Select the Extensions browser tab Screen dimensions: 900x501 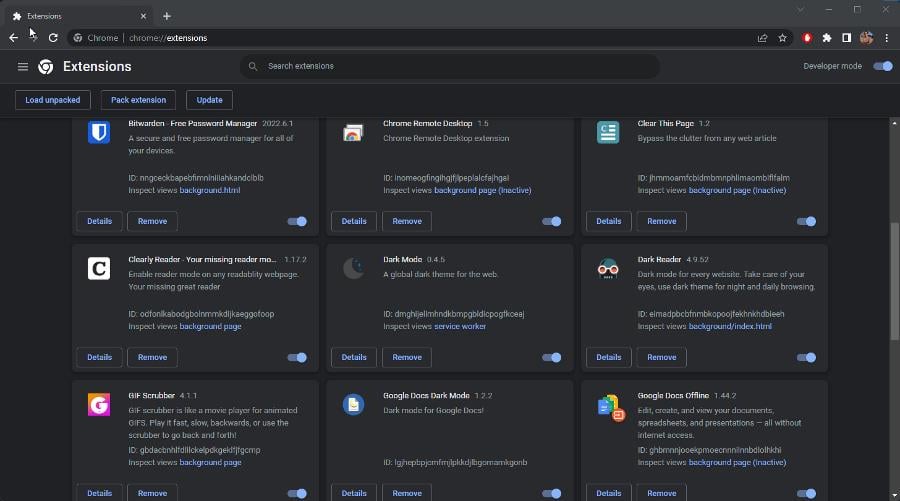pos(79,16)
